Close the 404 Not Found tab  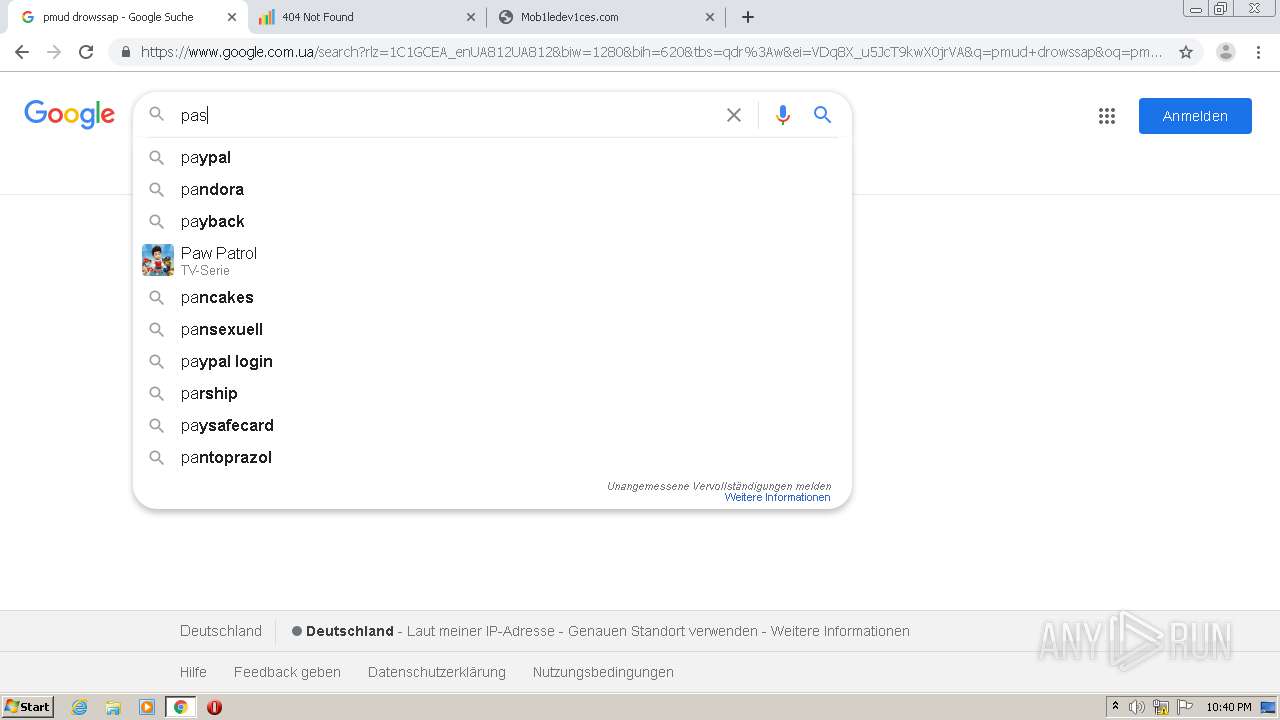click(472, 17)
